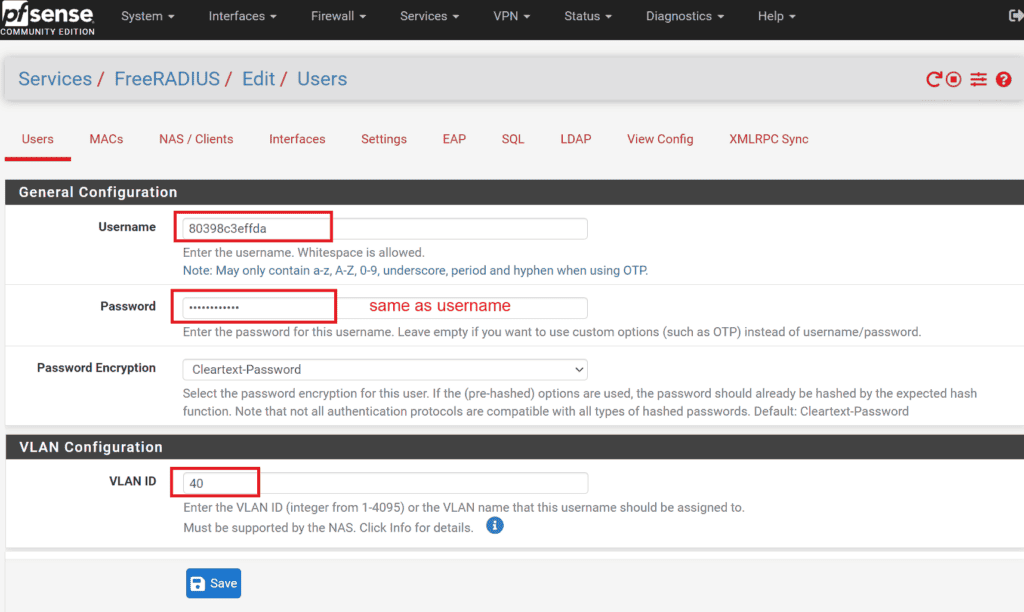Click the VLAN ID label

pyautogui.click(x=133, y=481)
